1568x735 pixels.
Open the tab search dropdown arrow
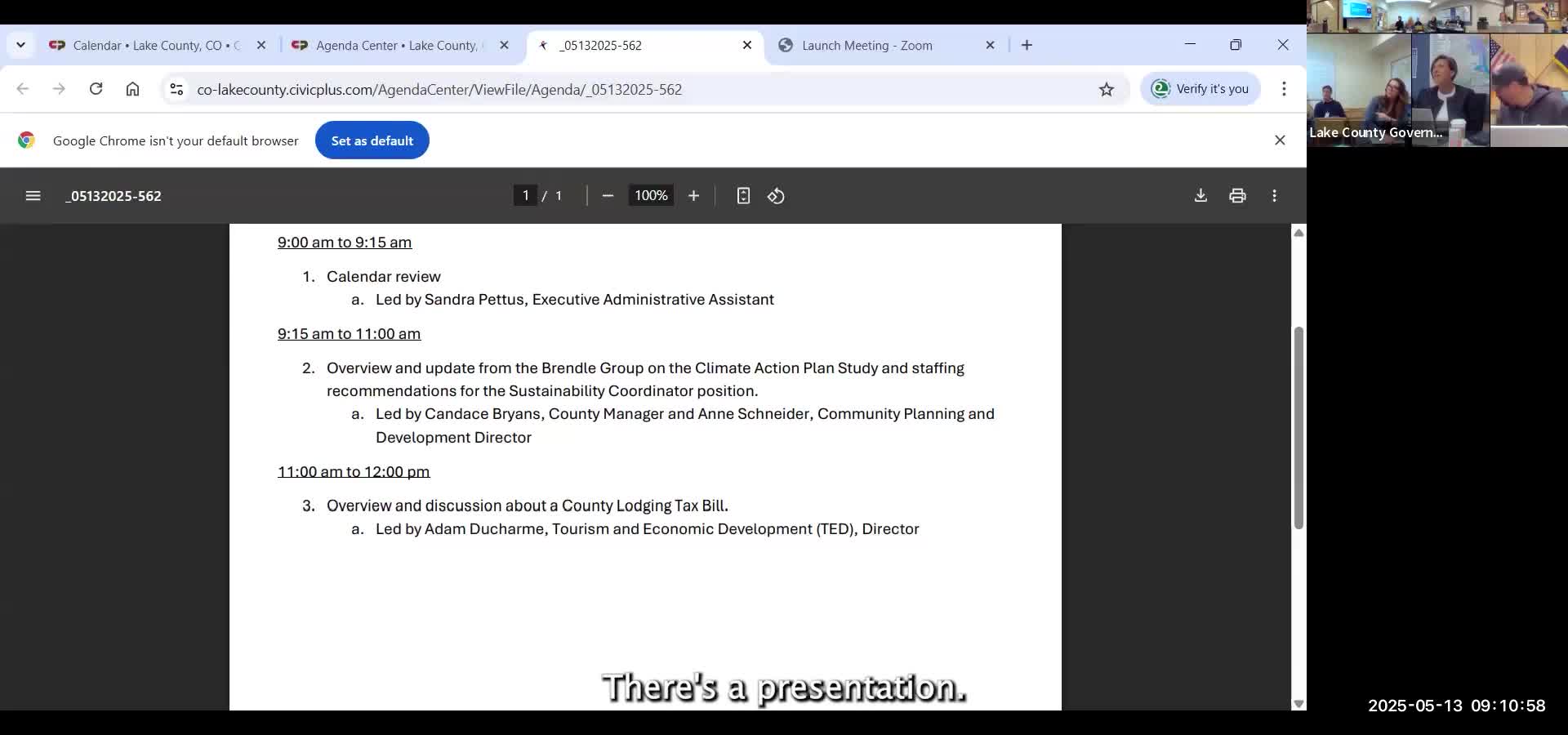20,46
